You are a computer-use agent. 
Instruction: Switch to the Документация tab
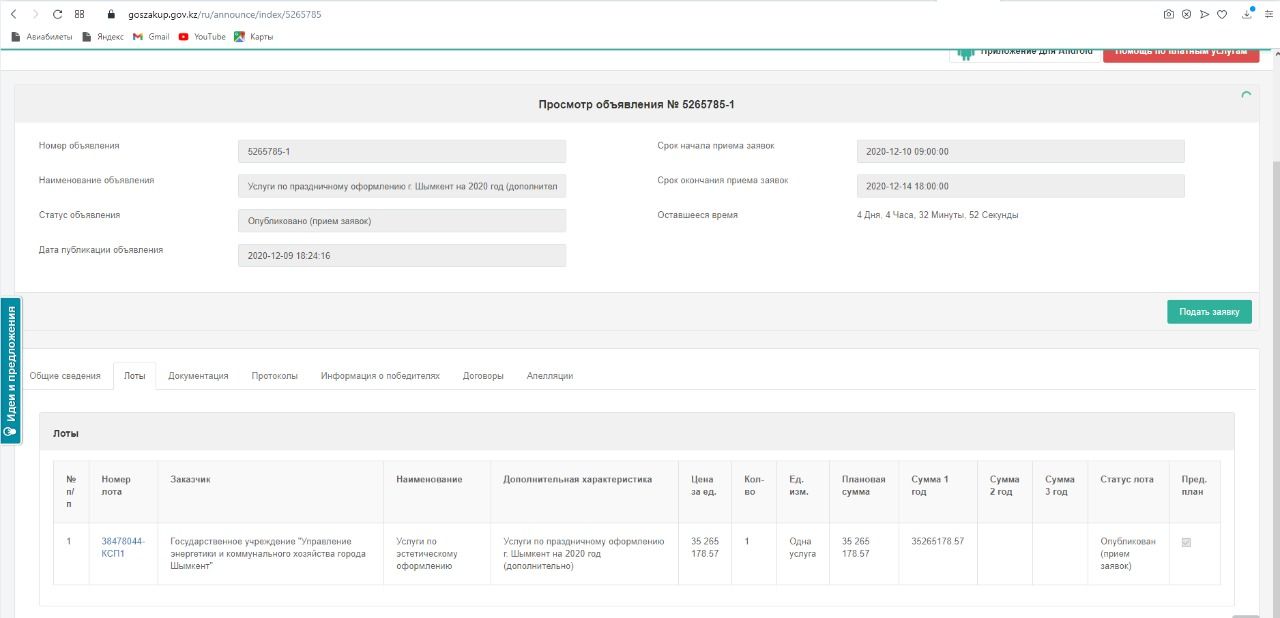(x=198, y=376)
